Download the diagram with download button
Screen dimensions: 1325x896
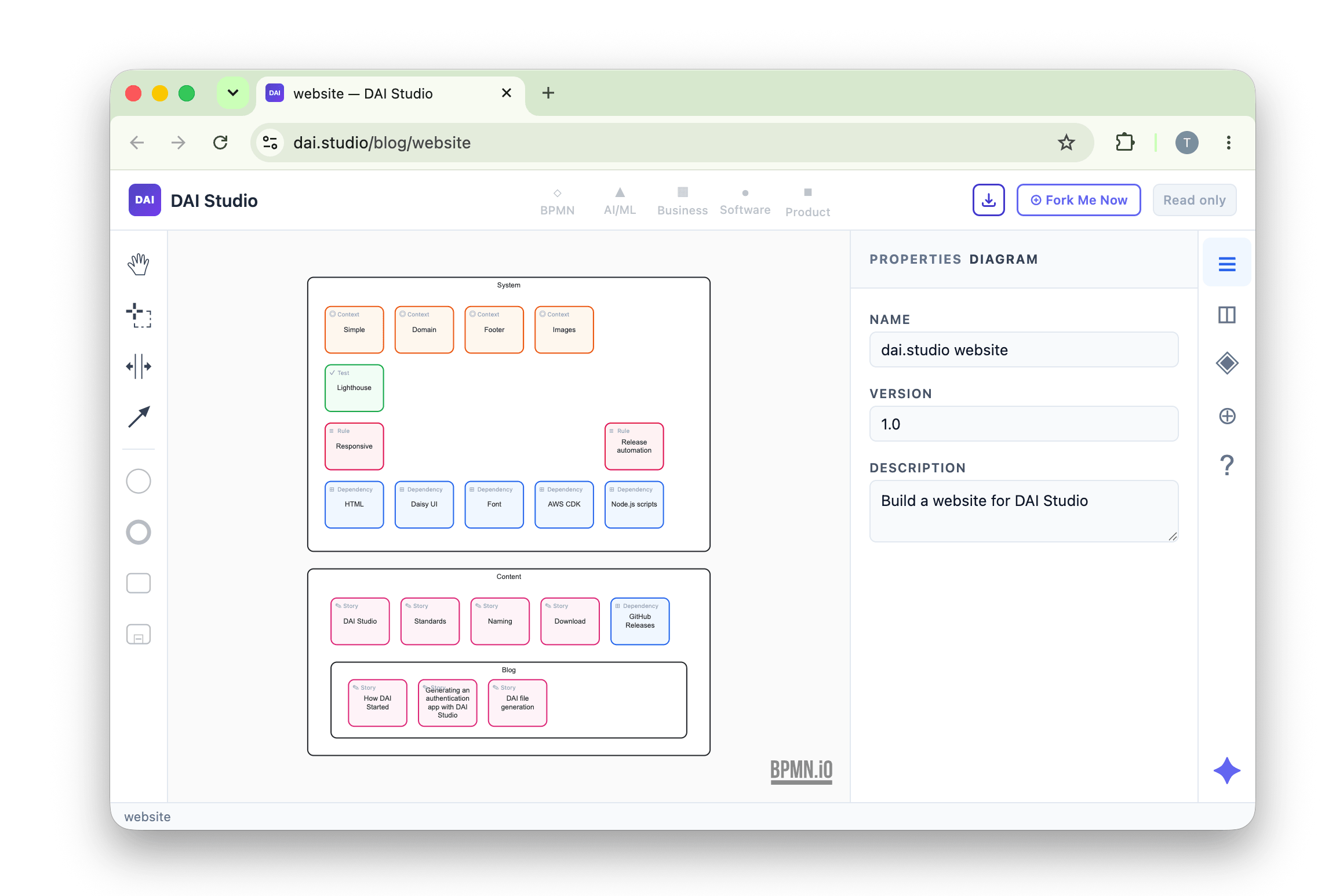click(988, 200)
